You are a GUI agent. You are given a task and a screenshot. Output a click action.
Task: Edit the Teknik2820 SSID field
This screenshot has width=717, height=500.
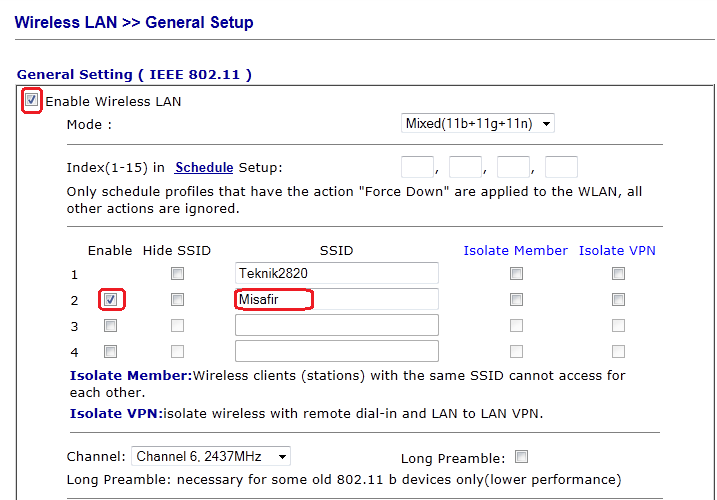337,274
